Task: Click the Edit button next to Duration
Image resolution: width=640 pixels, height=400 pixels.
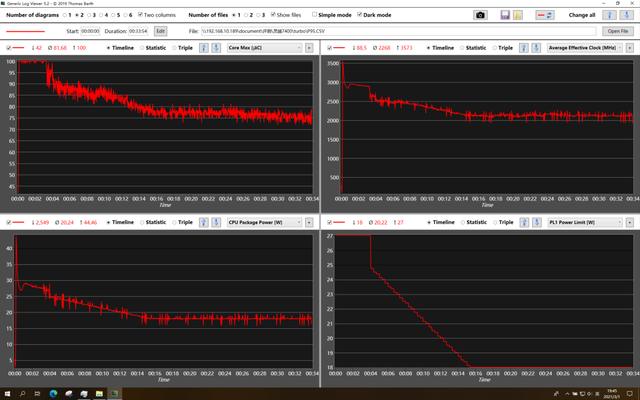Action: point(160,31)
